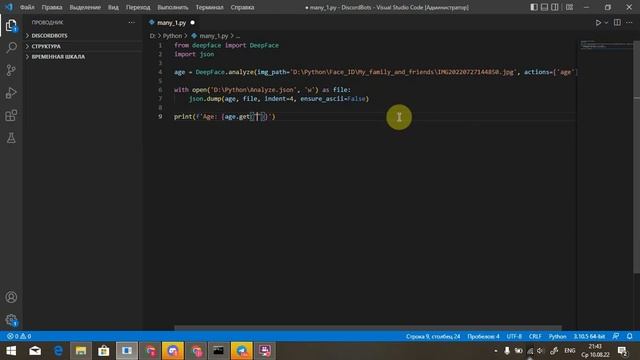
Task: Open editor more actions ellipsis
Action: tap(629, 23)
